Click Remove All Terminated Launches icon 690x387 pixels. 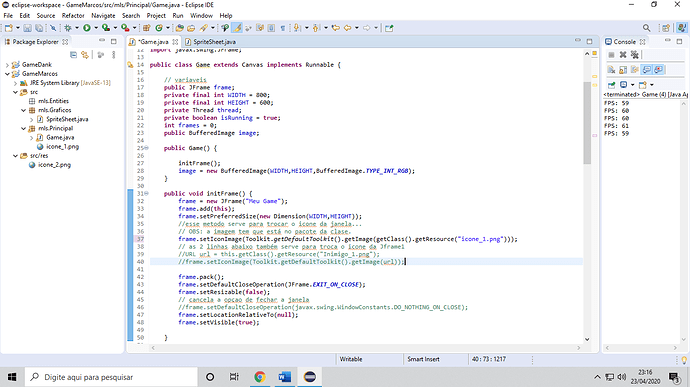pyautogui.click(x=635, y=55)
